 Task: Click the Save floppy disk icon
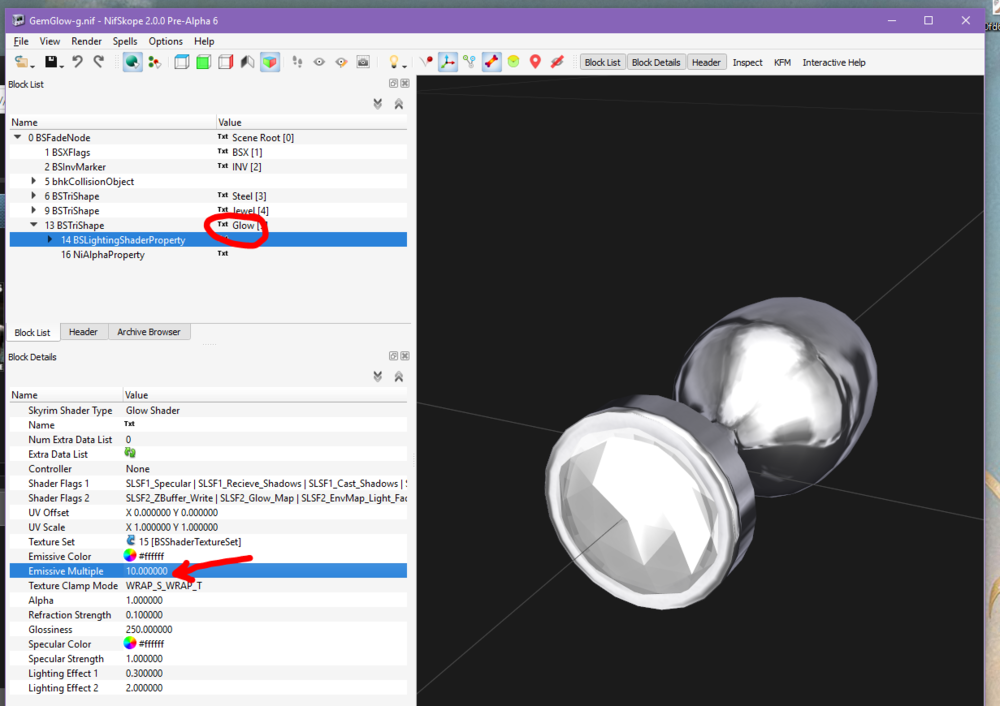[x=50, y=62]
